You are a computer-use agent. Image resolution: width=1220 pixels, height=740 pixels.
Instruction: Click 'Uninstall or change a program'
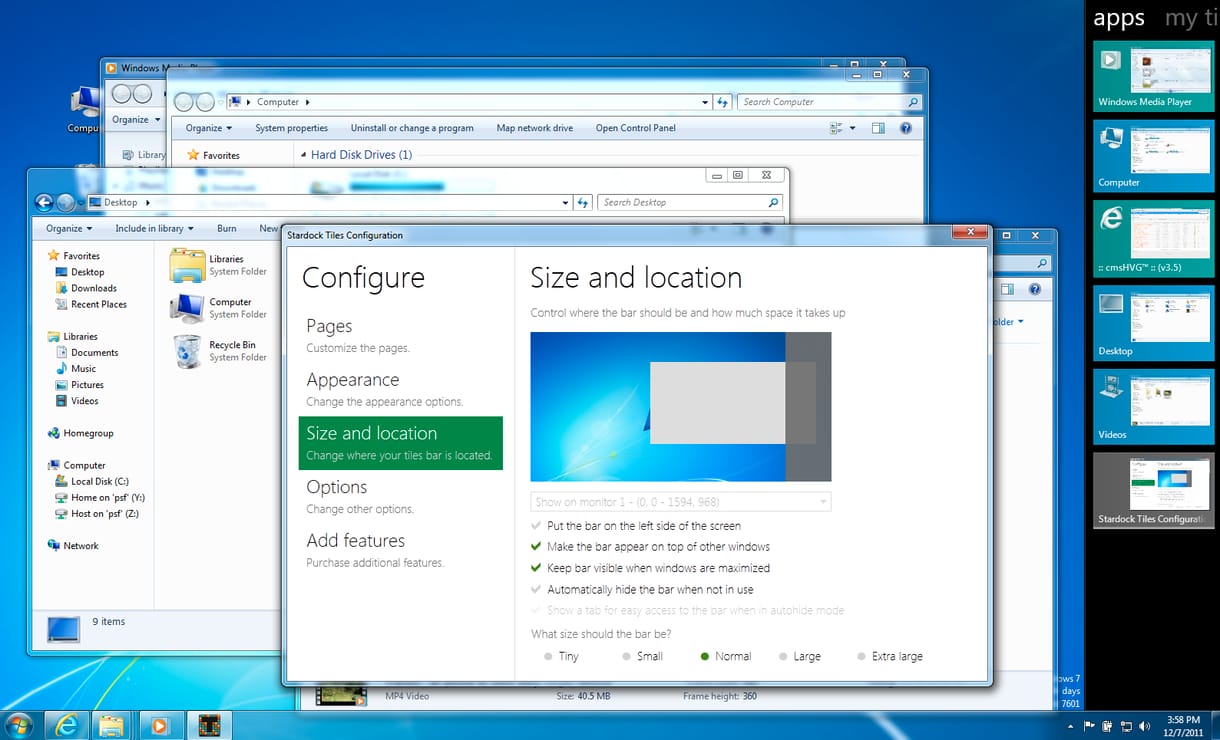coord(412,128)
